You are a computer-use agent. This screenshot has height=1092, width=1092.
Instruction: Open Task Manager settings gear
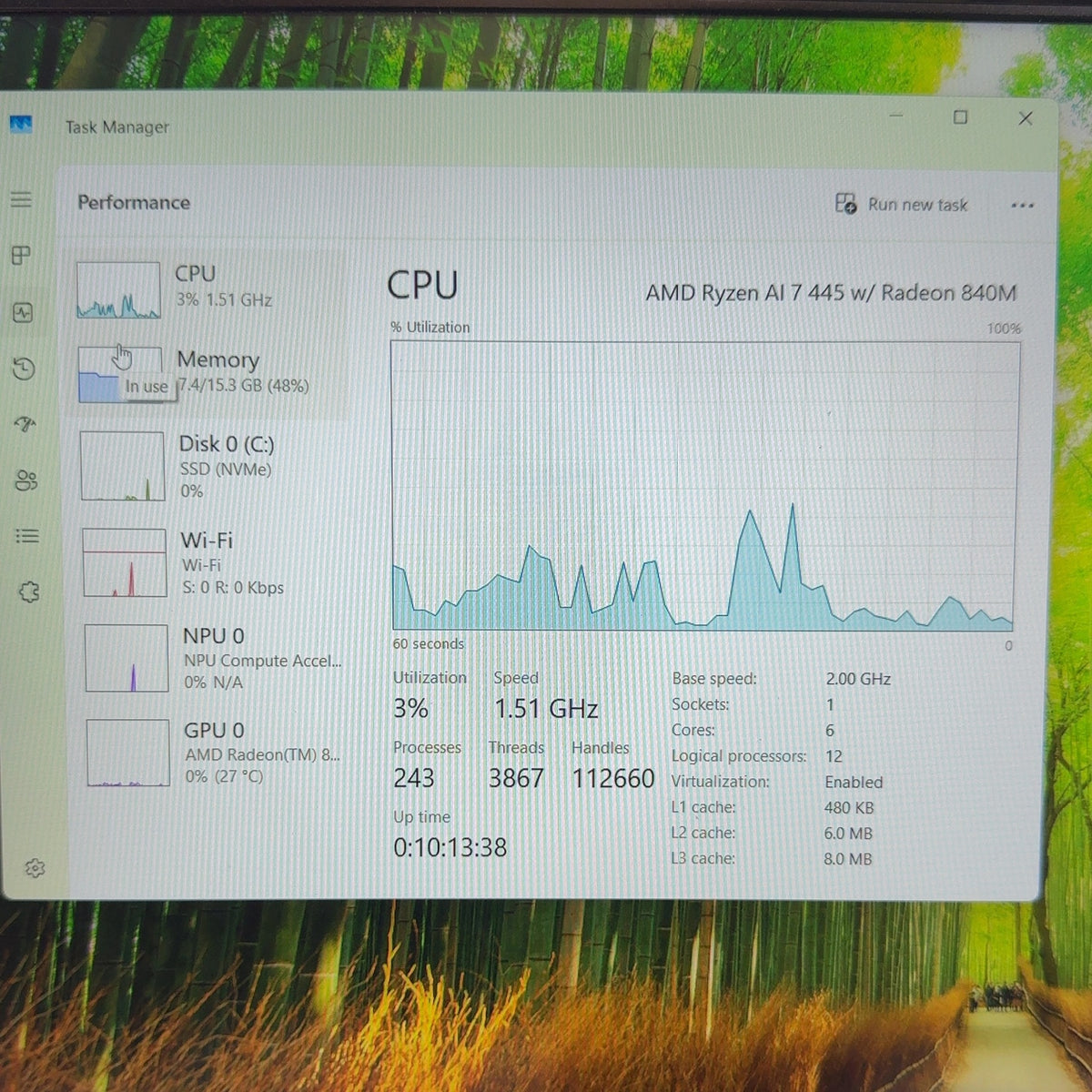pos(35,868)
